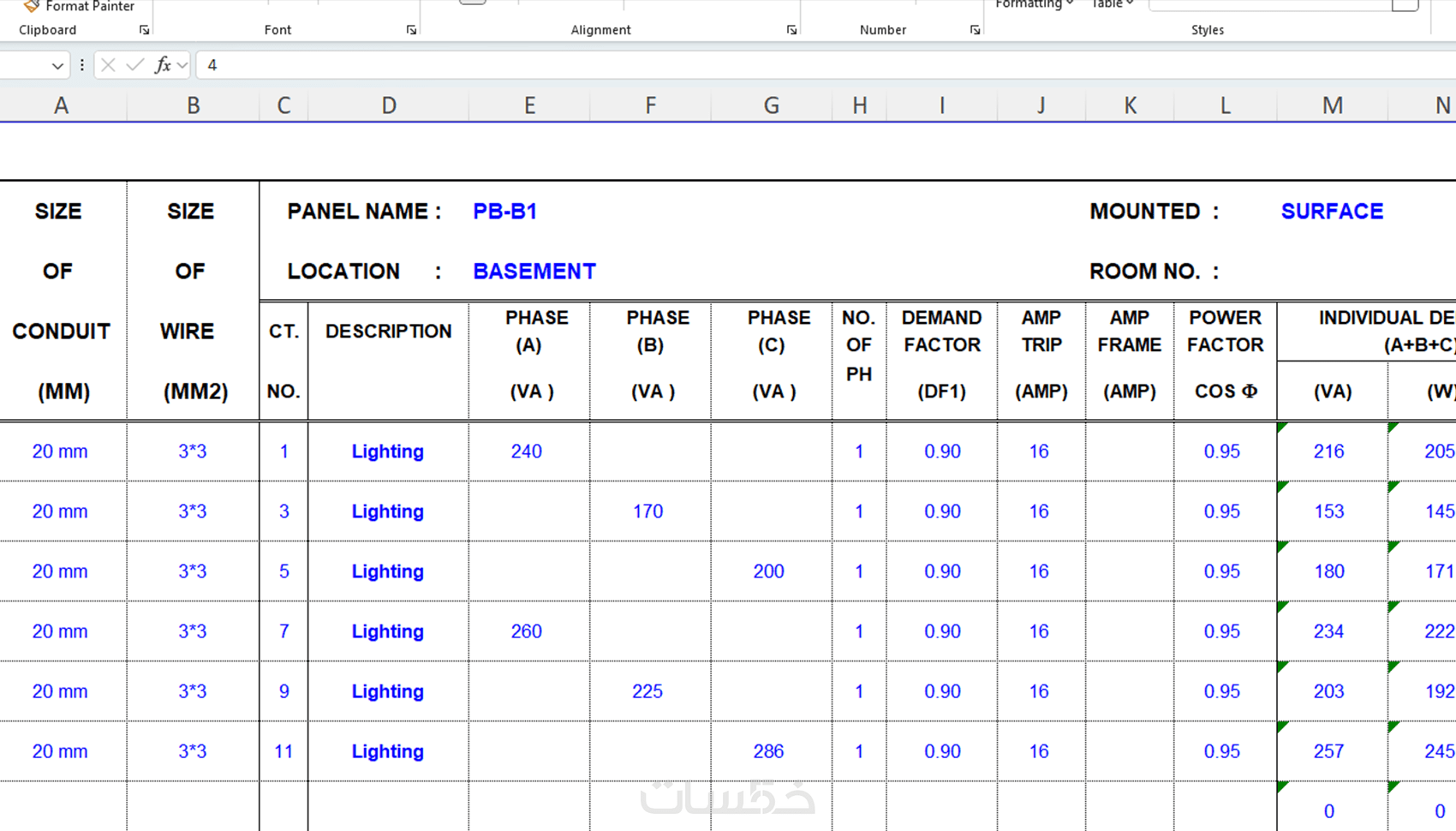Select column M header
Screen dimensions: 1456x831
[x=1332, y=105]
